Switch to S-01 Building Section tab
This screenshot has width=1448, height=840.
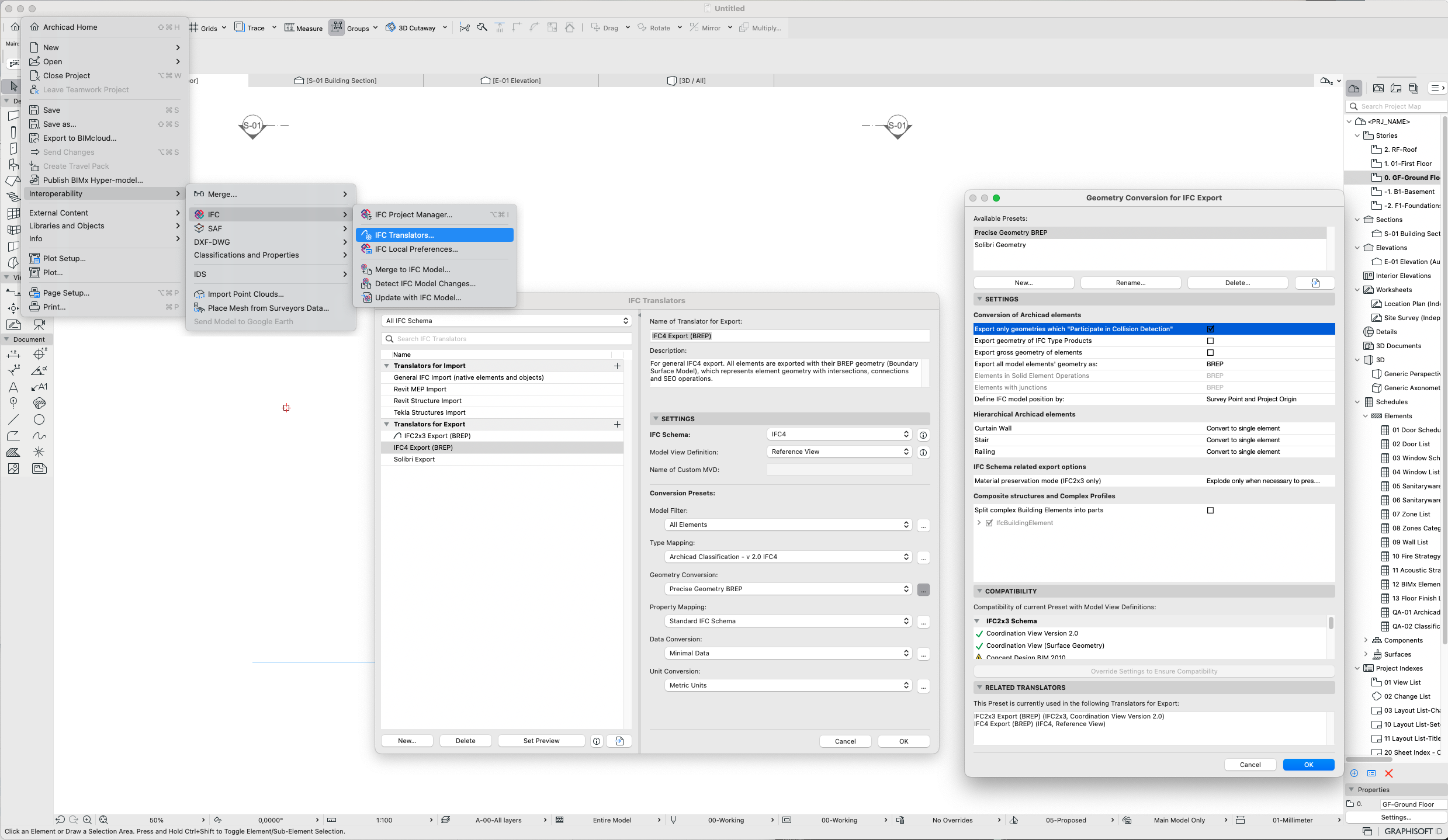(x=335, y=81)
